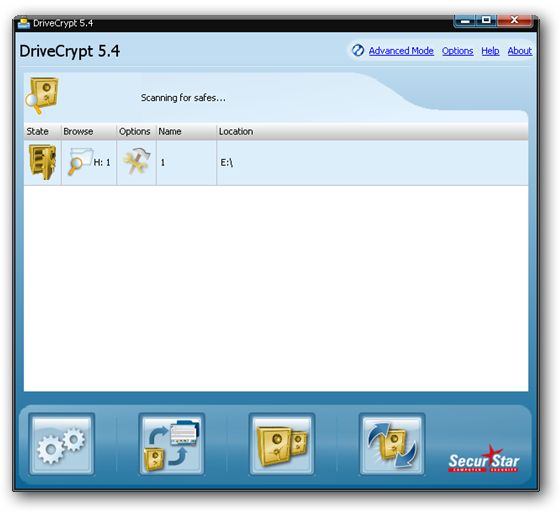Click the Options column header
Viewport: 560px width, 512px height.
136,131
